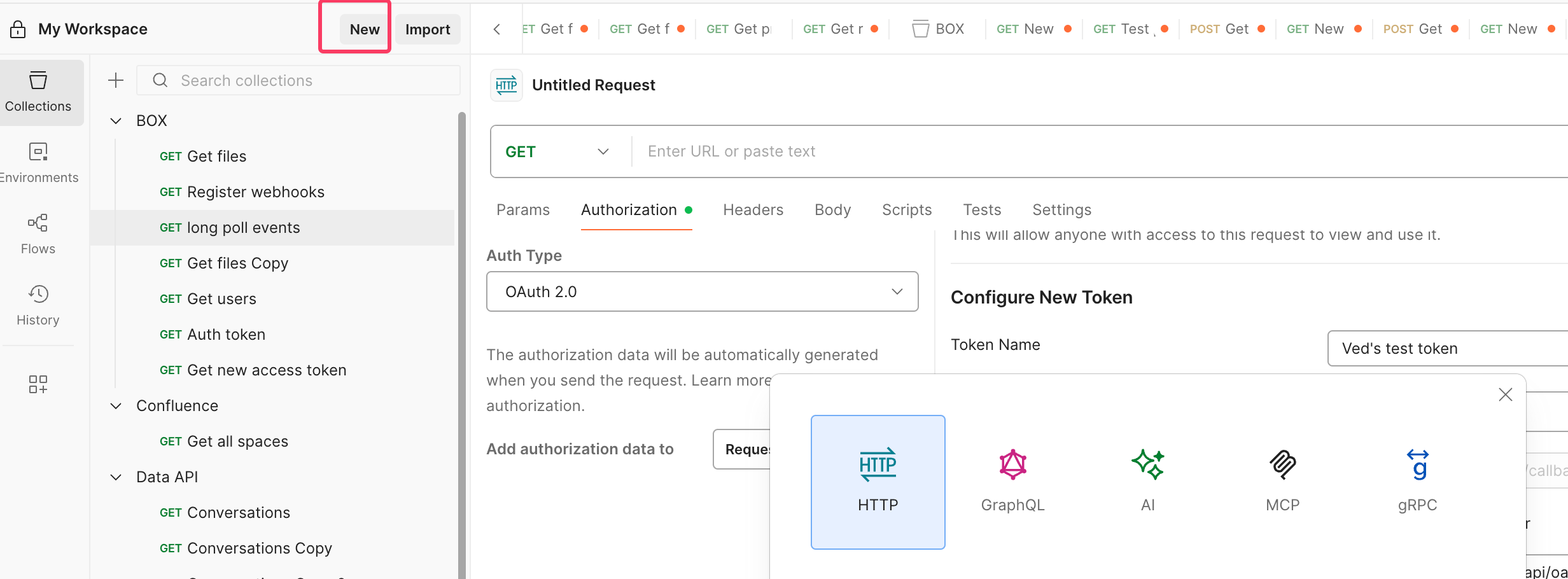Open the Collections sidebar panel
The width and height of the screenshot is (1568, 579).
point(38,92)
